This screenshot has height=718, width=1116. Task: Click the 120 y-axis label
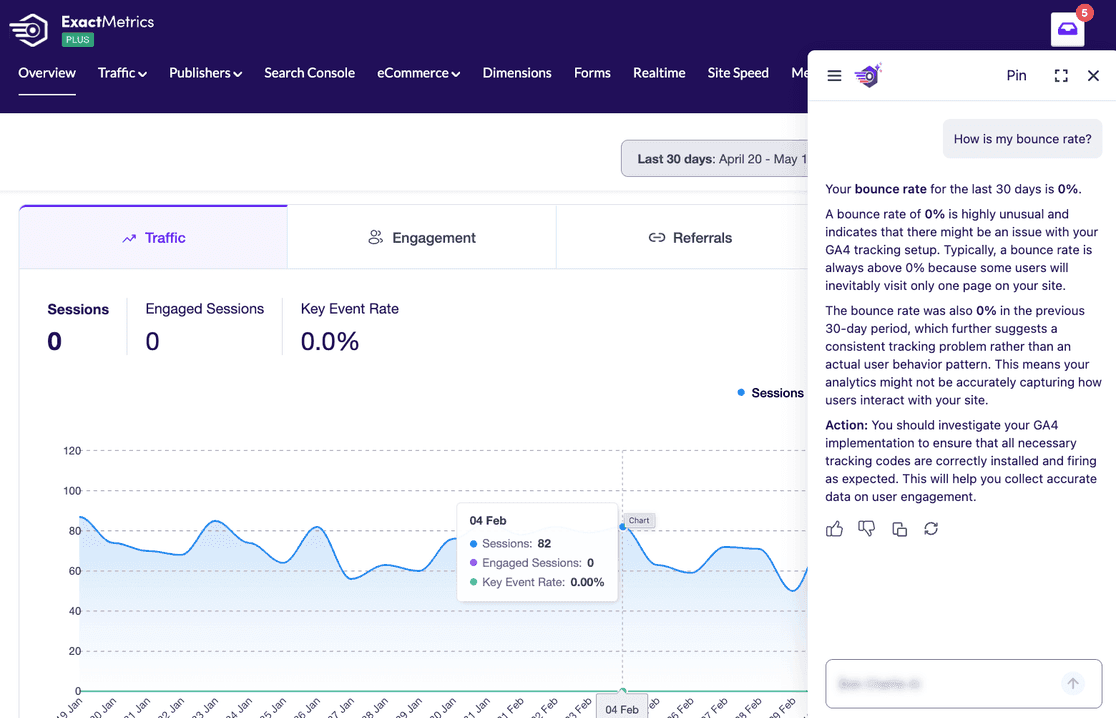pos(72,450)
